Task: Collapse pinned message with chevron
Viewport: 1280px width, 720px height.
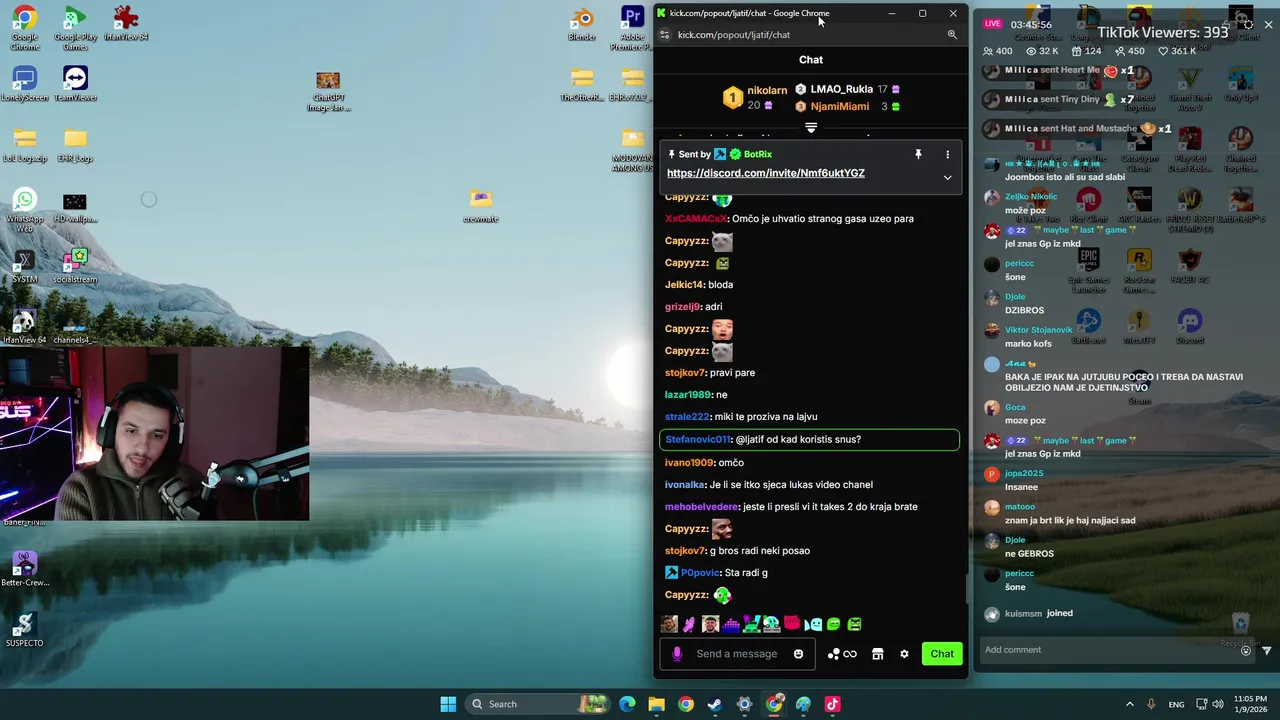Action: pyautogui.click(x=947, y=177)
